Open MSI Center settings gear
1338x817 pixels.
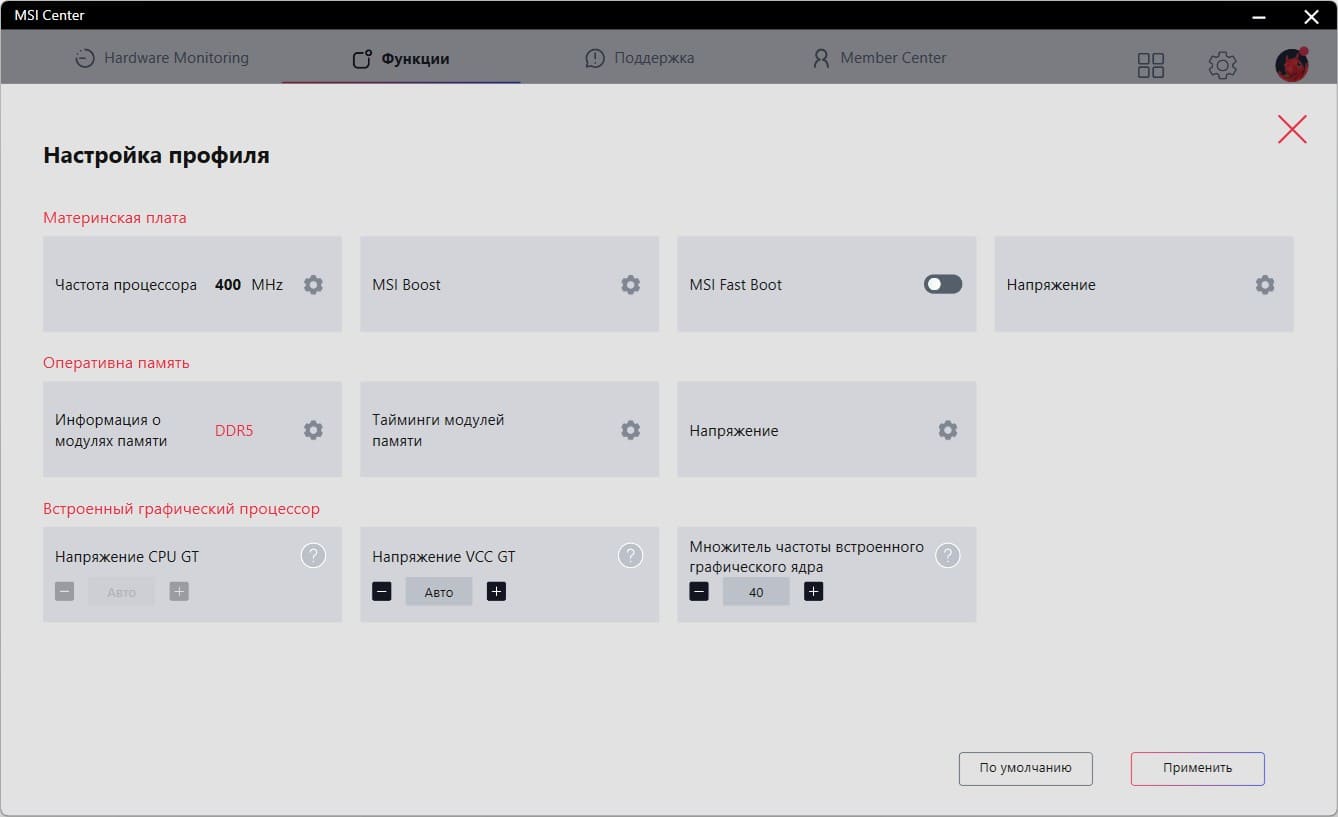(1222, 65)
